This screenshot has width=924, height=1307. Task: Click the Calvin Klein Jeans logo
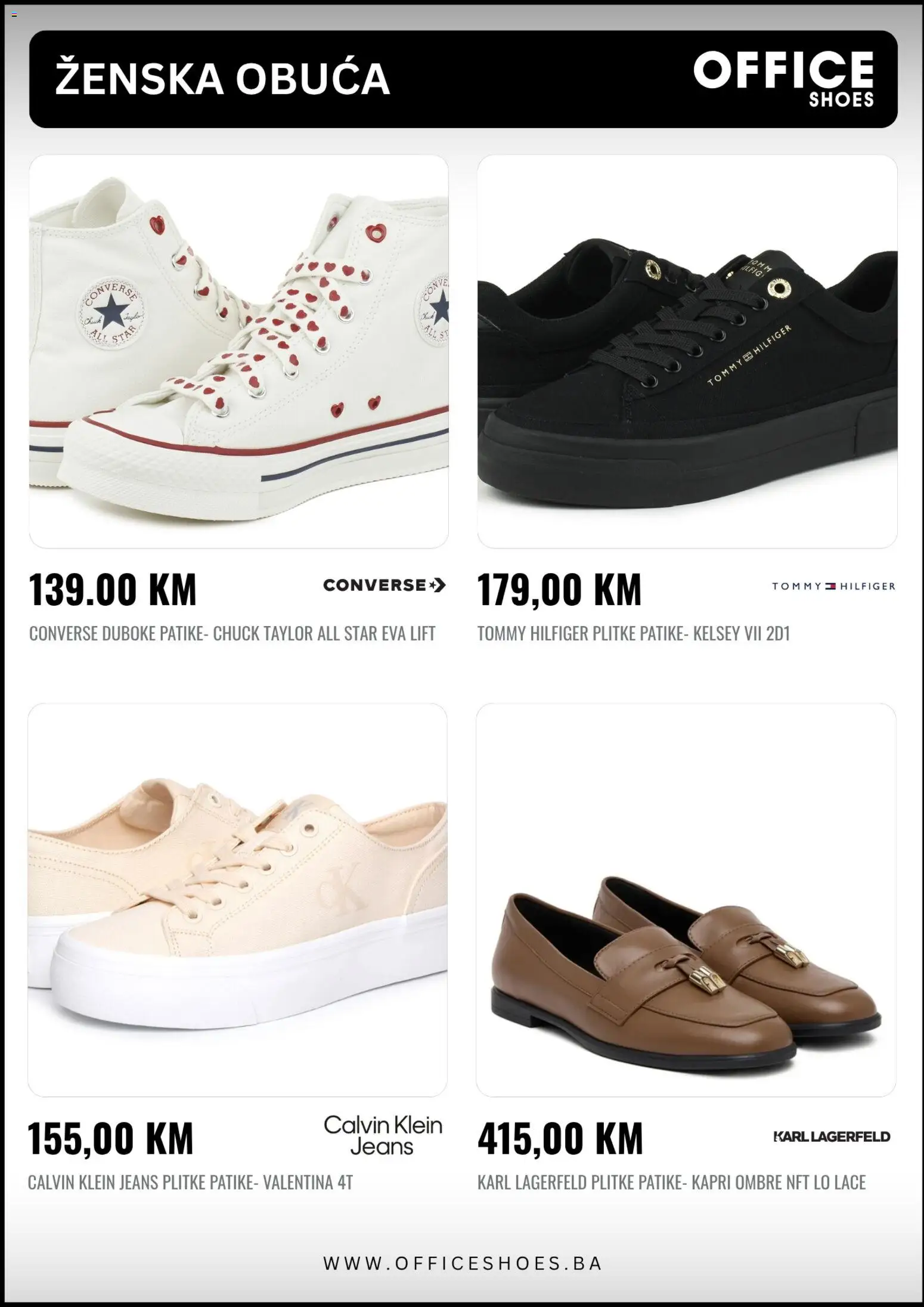point(383,1135)
